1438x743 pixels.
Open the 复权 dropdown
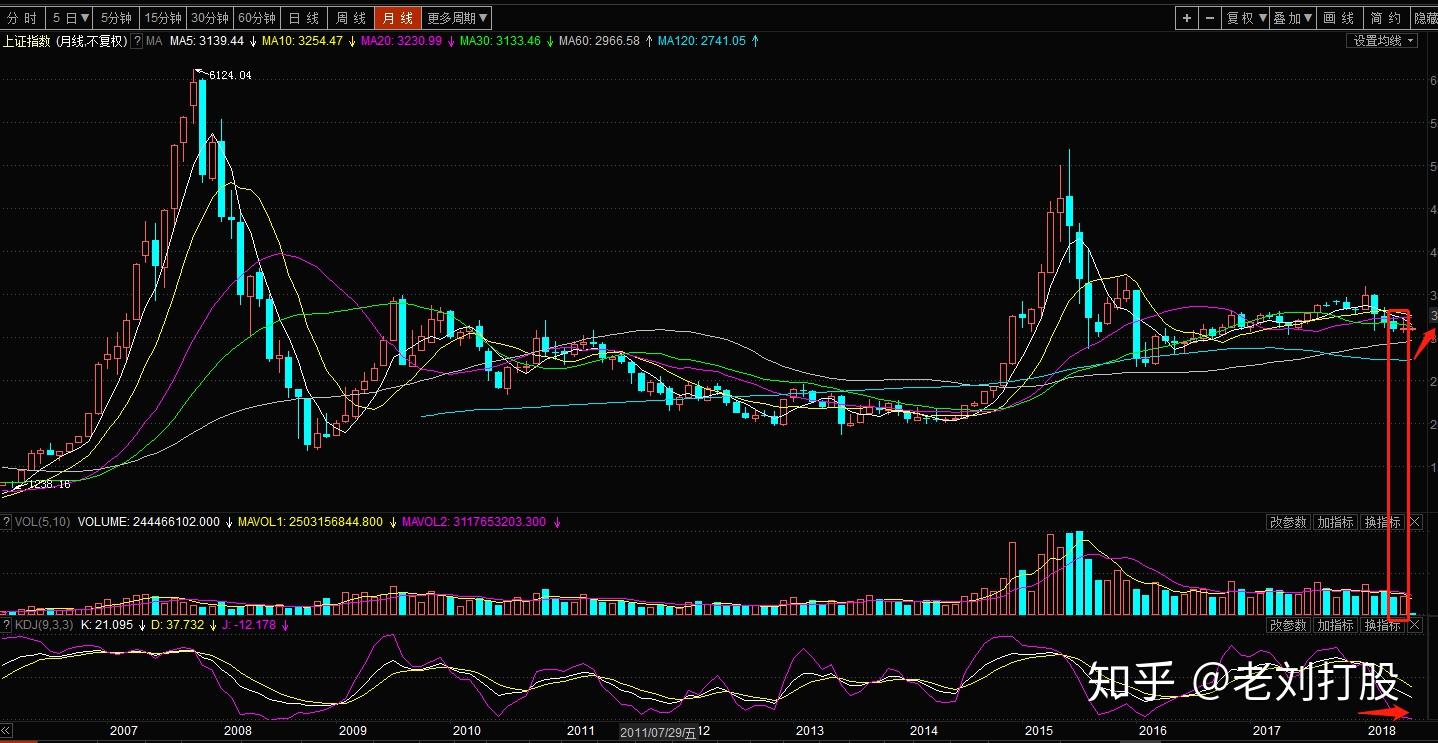[1246, 18]
